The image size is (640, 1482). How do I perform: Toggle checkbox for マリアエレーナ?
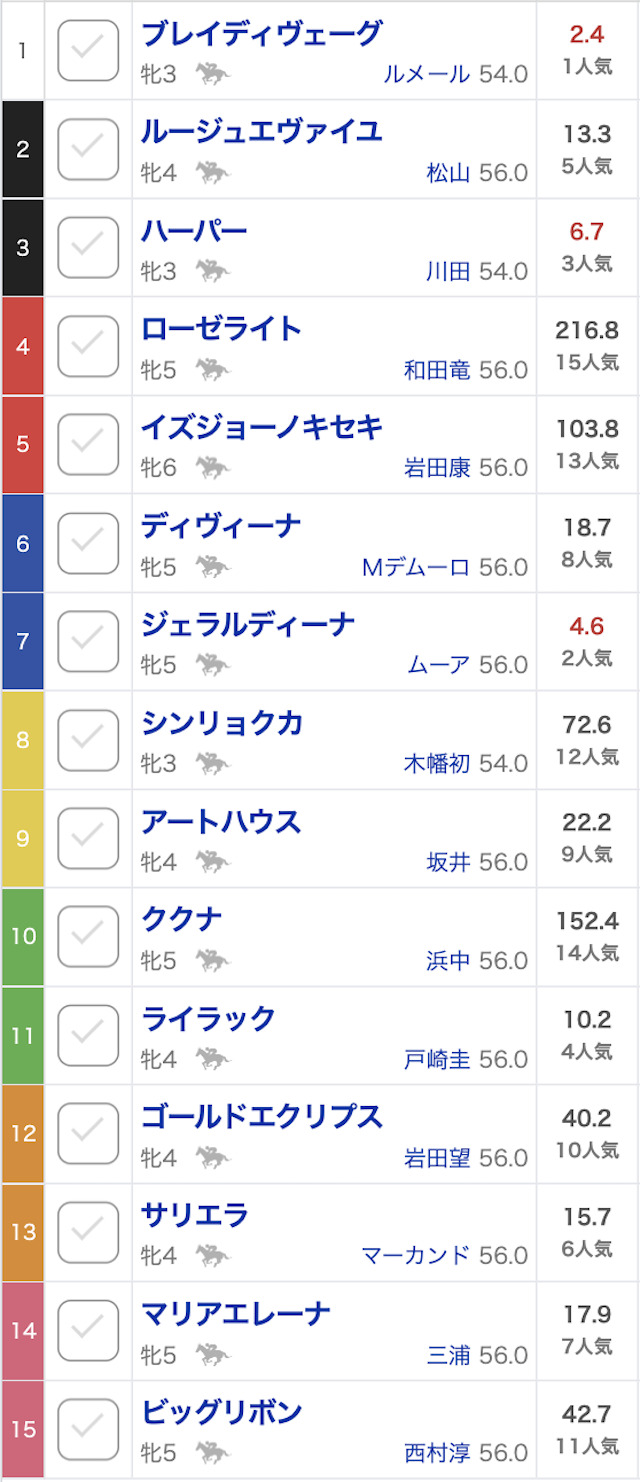[88, 1330]
